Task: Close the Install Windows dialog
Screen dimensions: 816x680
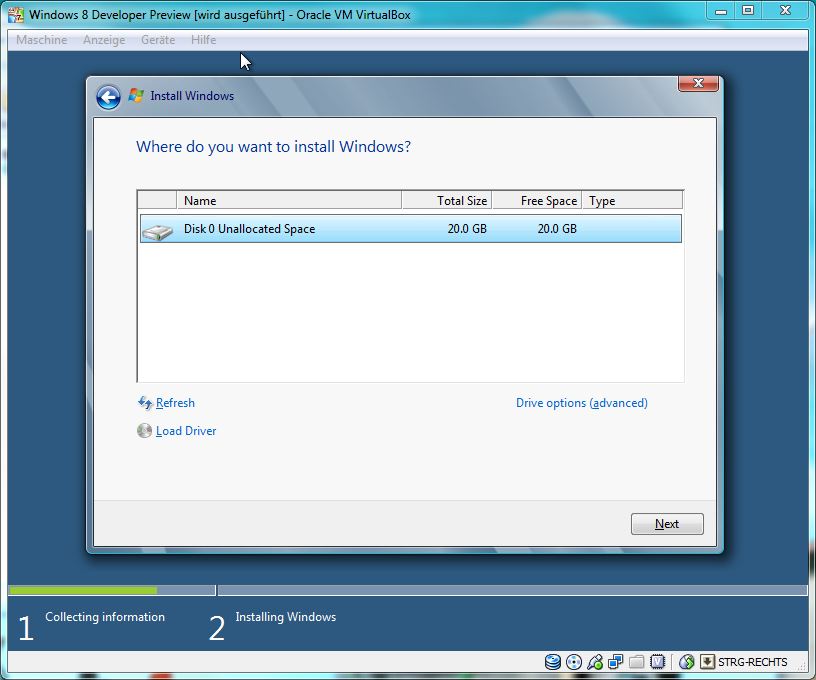Action: 698,83
